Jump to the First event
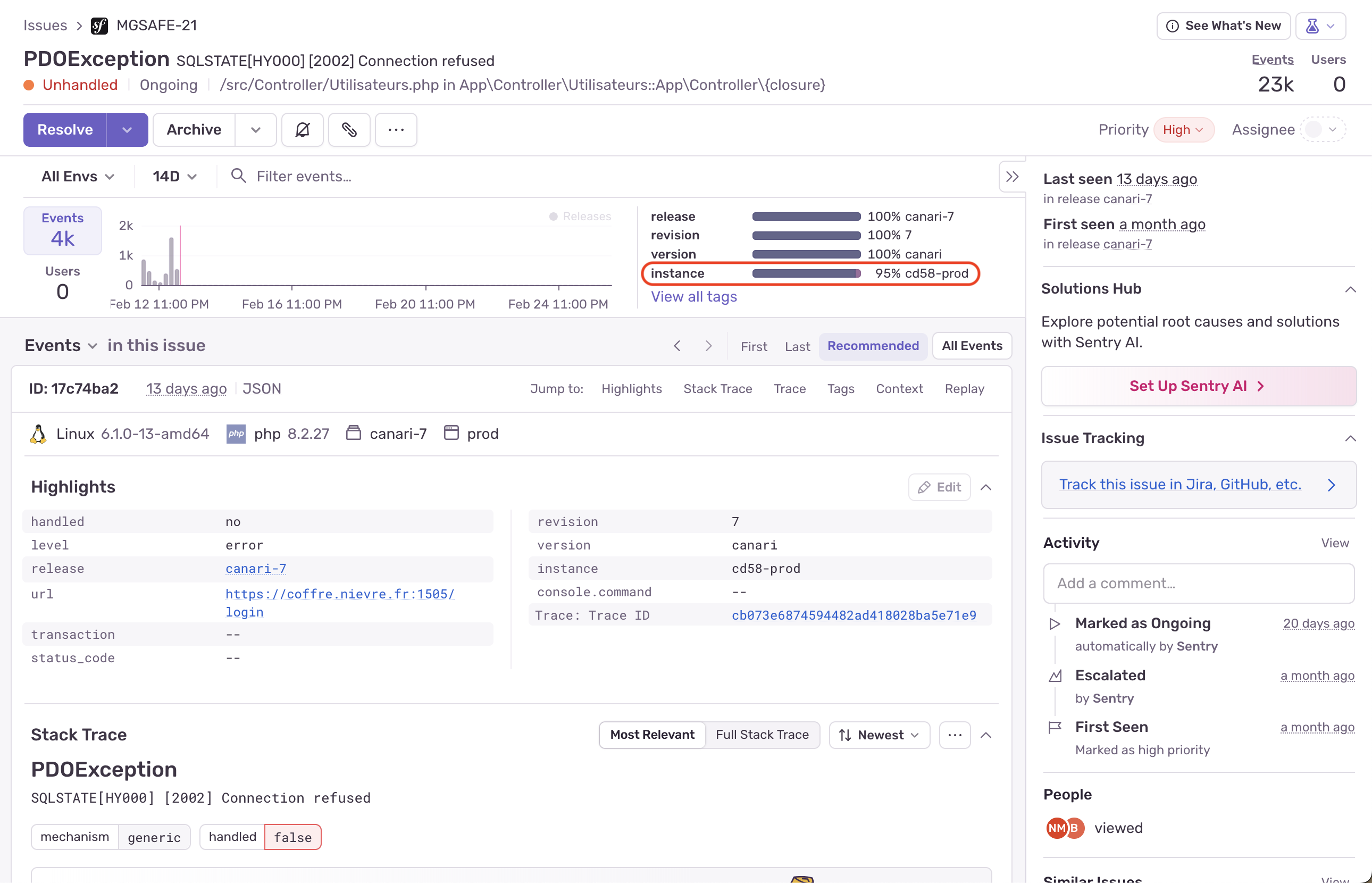This screenshot has width=1372, height=883. (x=754, y=346)
